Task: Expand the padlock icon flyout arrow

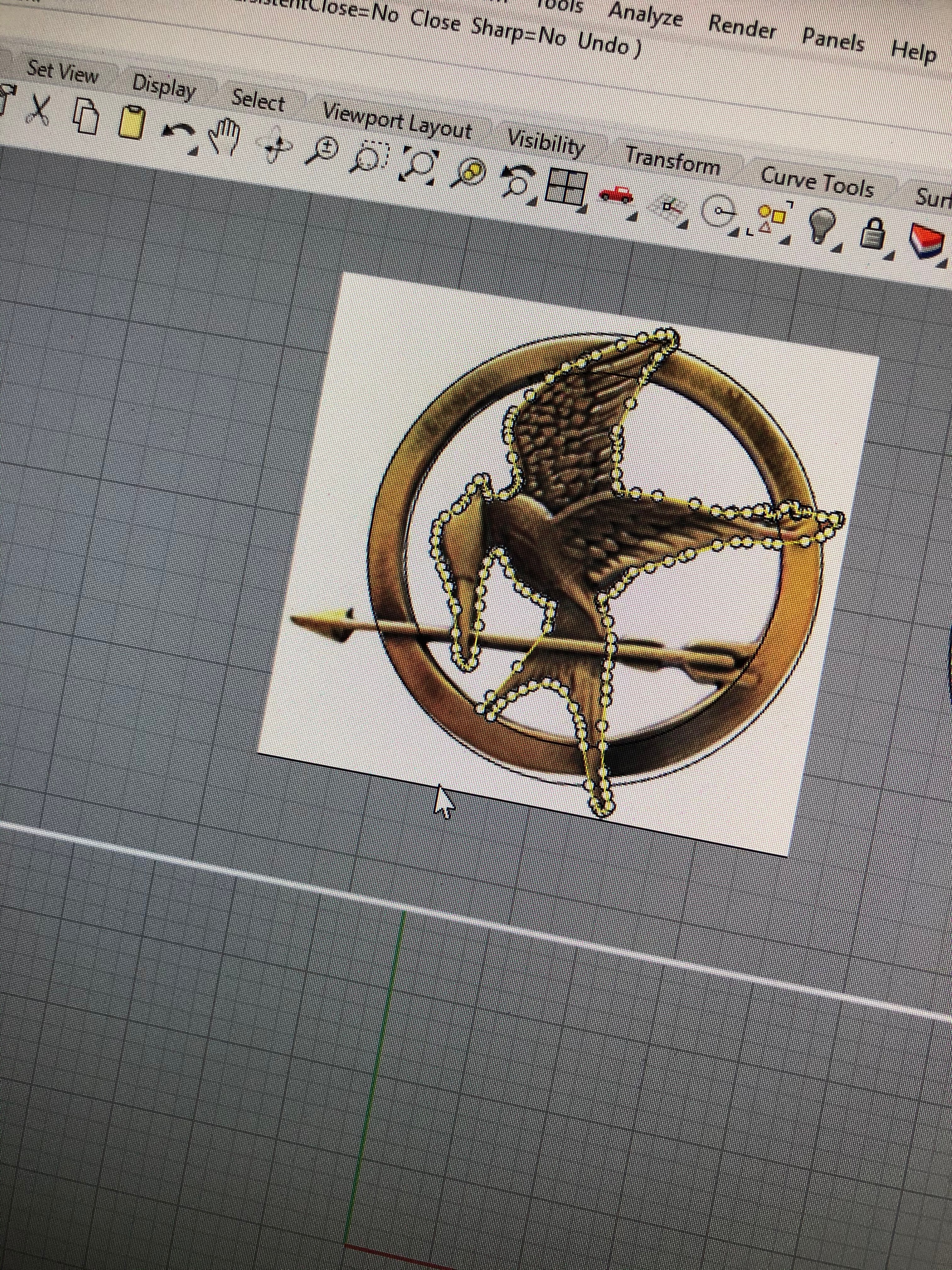Action: [889, 255]
